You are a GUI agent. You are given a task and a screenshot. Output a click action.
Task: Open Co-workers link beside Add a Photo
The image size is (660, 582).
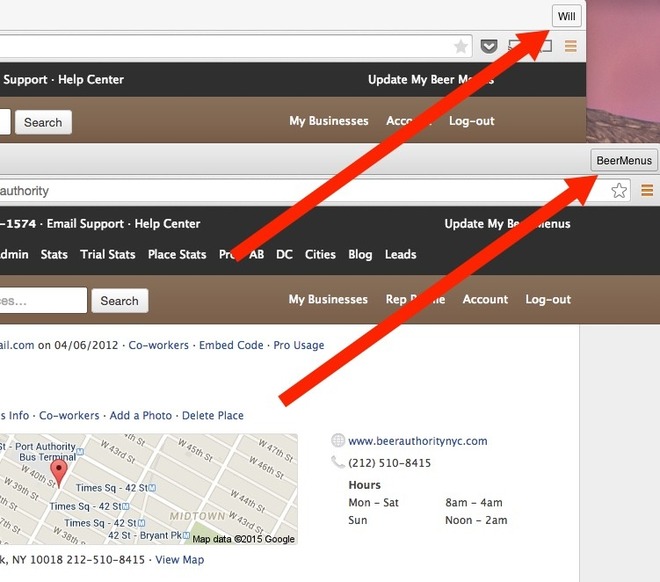69,415
